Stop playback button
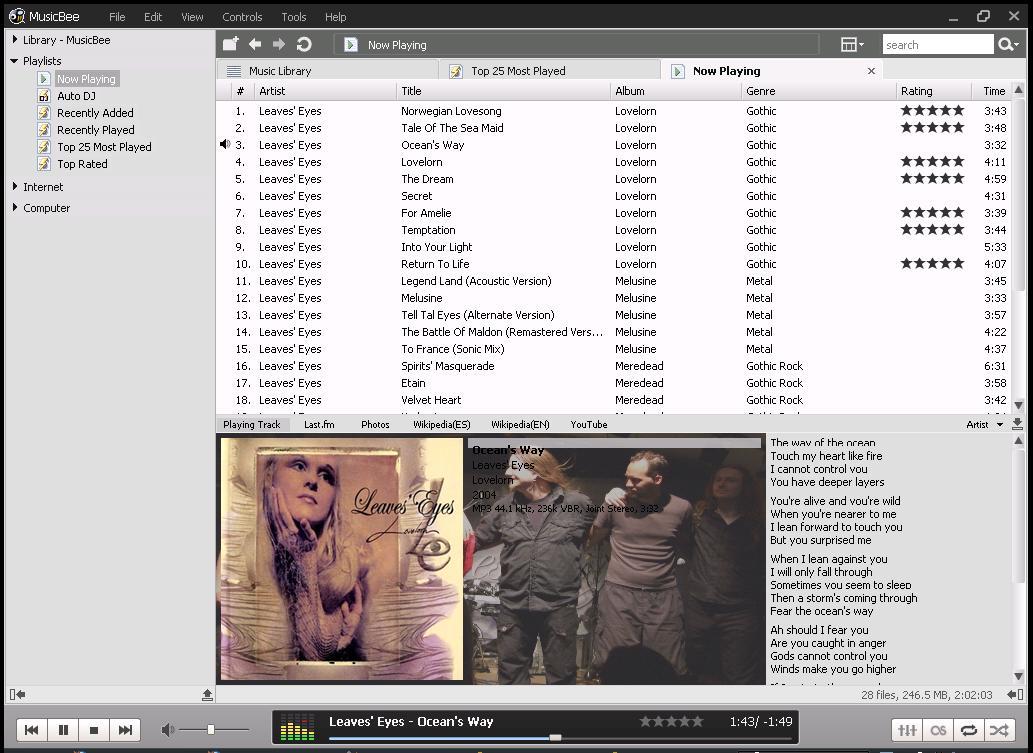Screen dimensions: 1033x753 [x=94, y=729]
